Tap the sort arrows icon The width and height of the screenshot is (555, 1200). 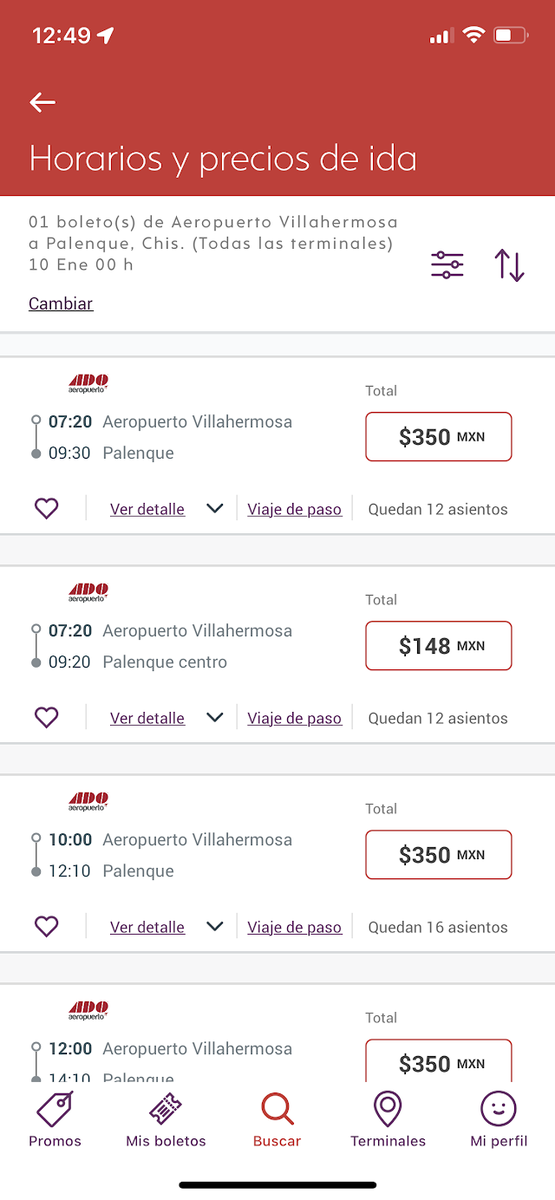point(509,265)
